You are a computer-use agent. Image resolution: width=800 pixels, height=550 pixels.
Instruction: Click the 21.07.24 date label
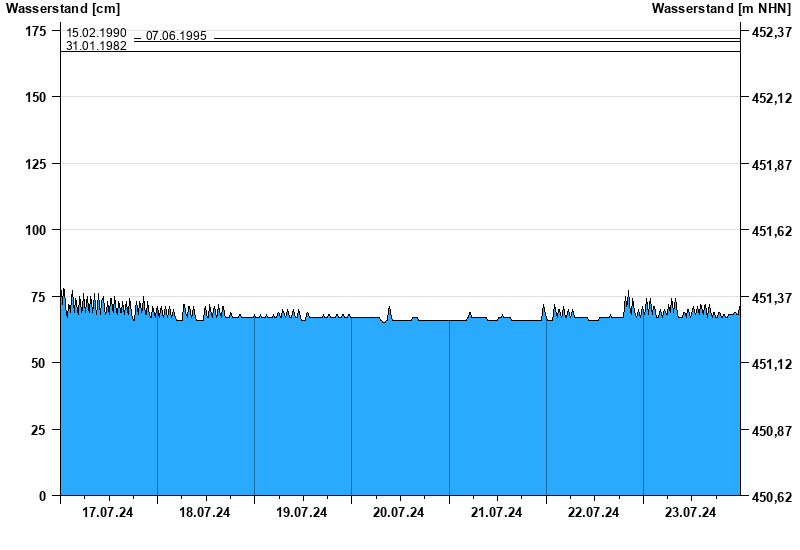(496, 513)
